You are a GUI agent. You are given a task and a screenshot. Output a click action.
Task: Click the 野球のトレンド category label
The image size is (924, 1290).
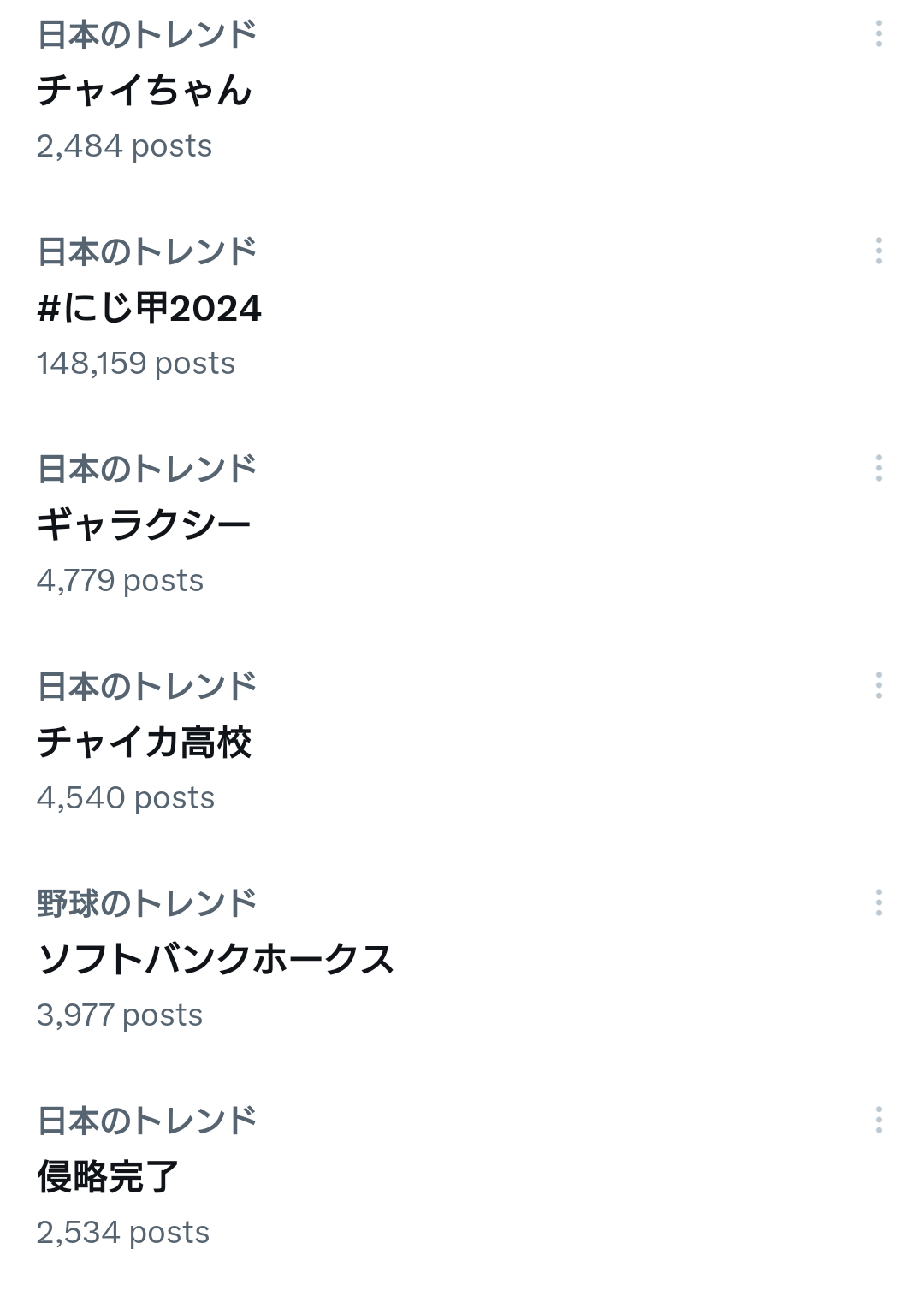pyautogui.click(x=147, y=904)
